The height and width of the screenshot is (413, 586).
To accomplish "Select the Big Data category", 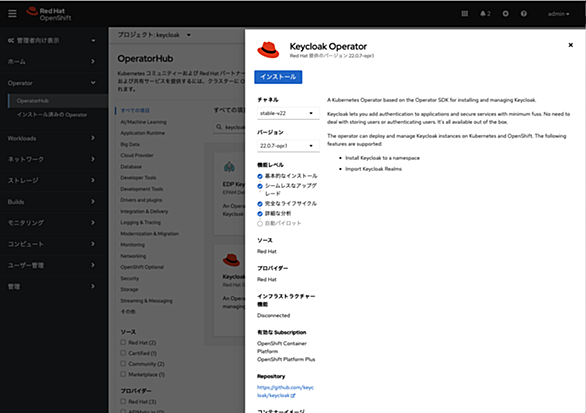I will 130,144.
